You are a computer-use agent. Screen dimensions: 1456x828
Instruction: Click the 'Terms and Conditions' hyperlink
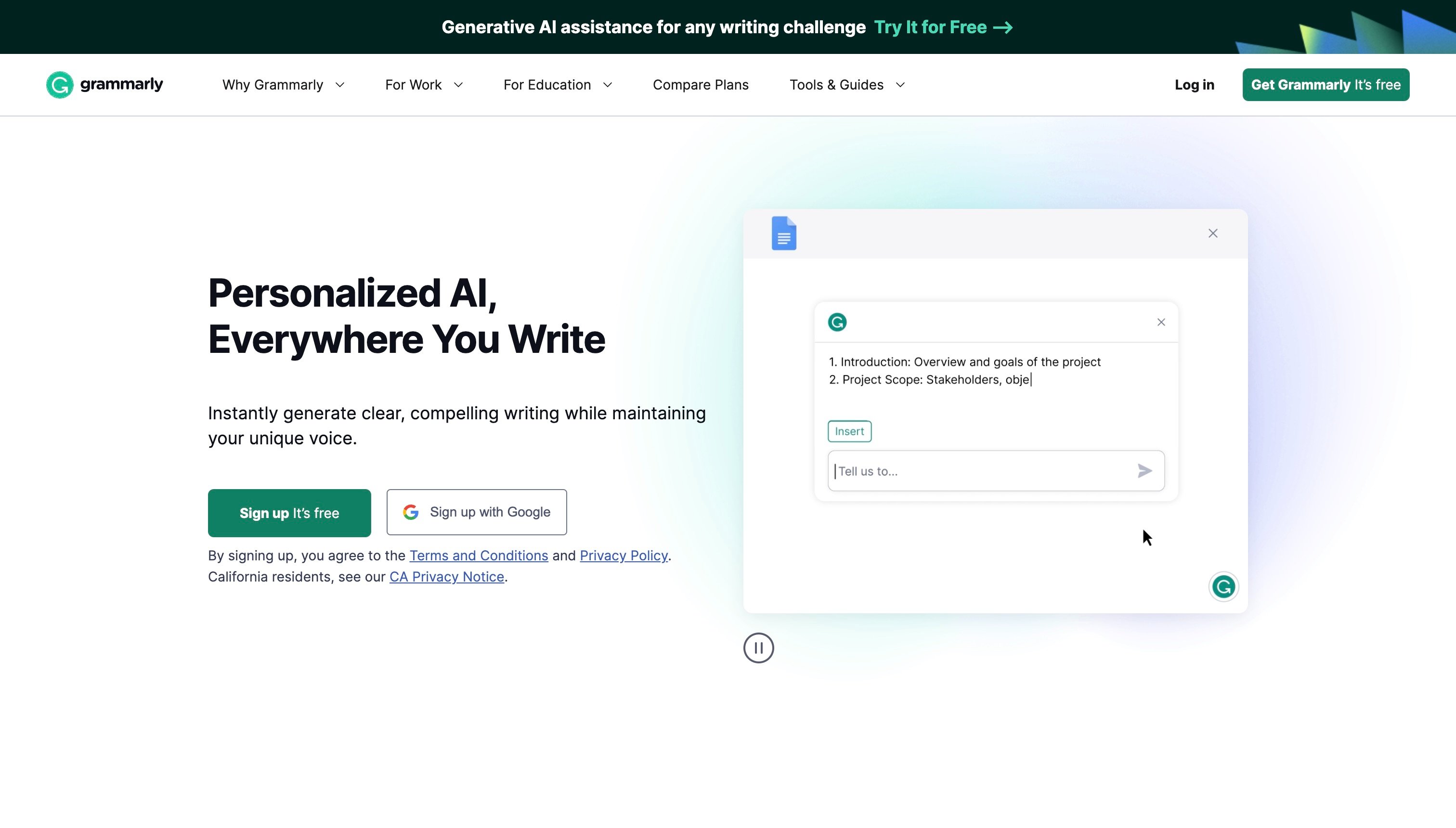pos(479,554)
